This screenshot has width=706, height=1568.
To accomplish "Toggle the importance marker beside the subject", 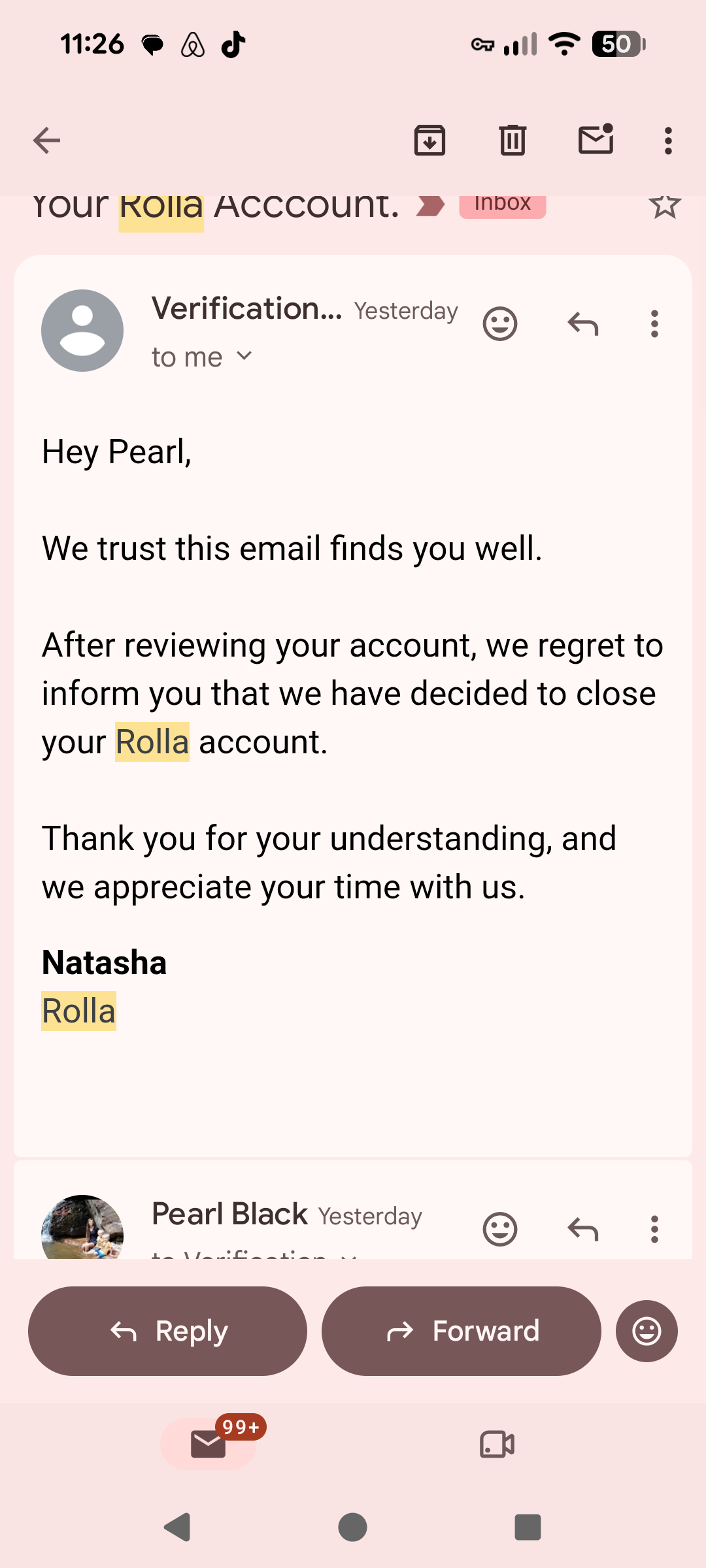I will click(x=431, y=206).
